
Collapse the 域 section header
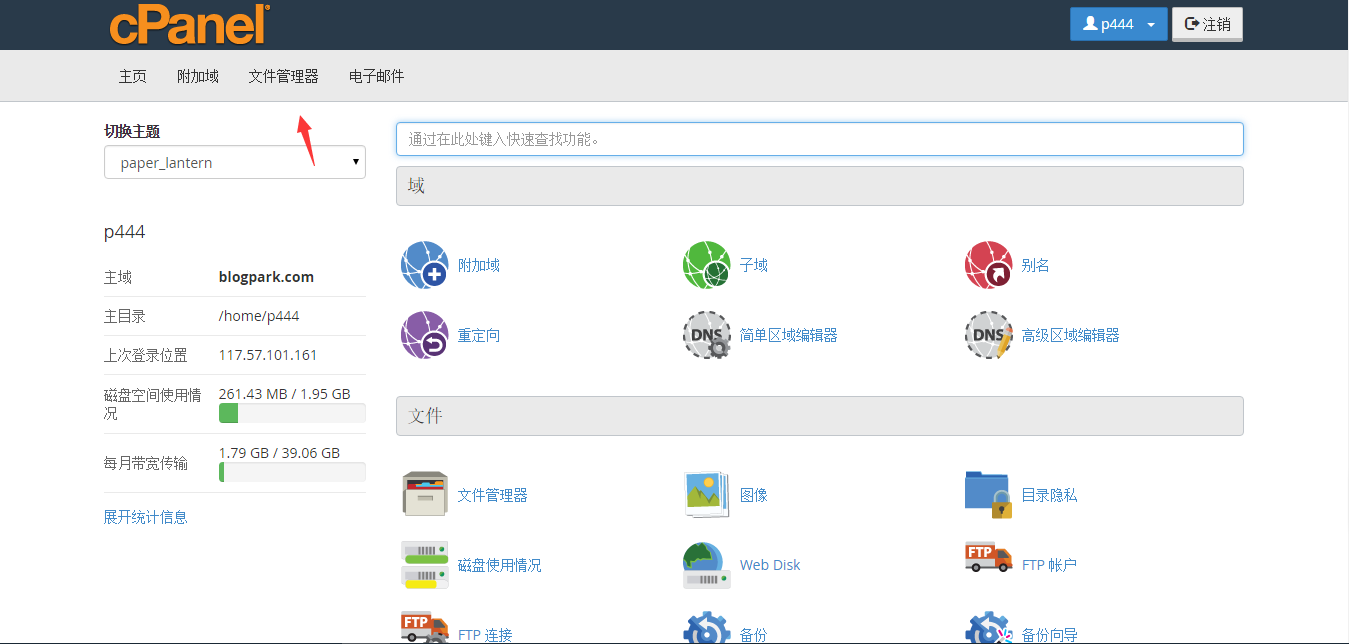(819, 186)
